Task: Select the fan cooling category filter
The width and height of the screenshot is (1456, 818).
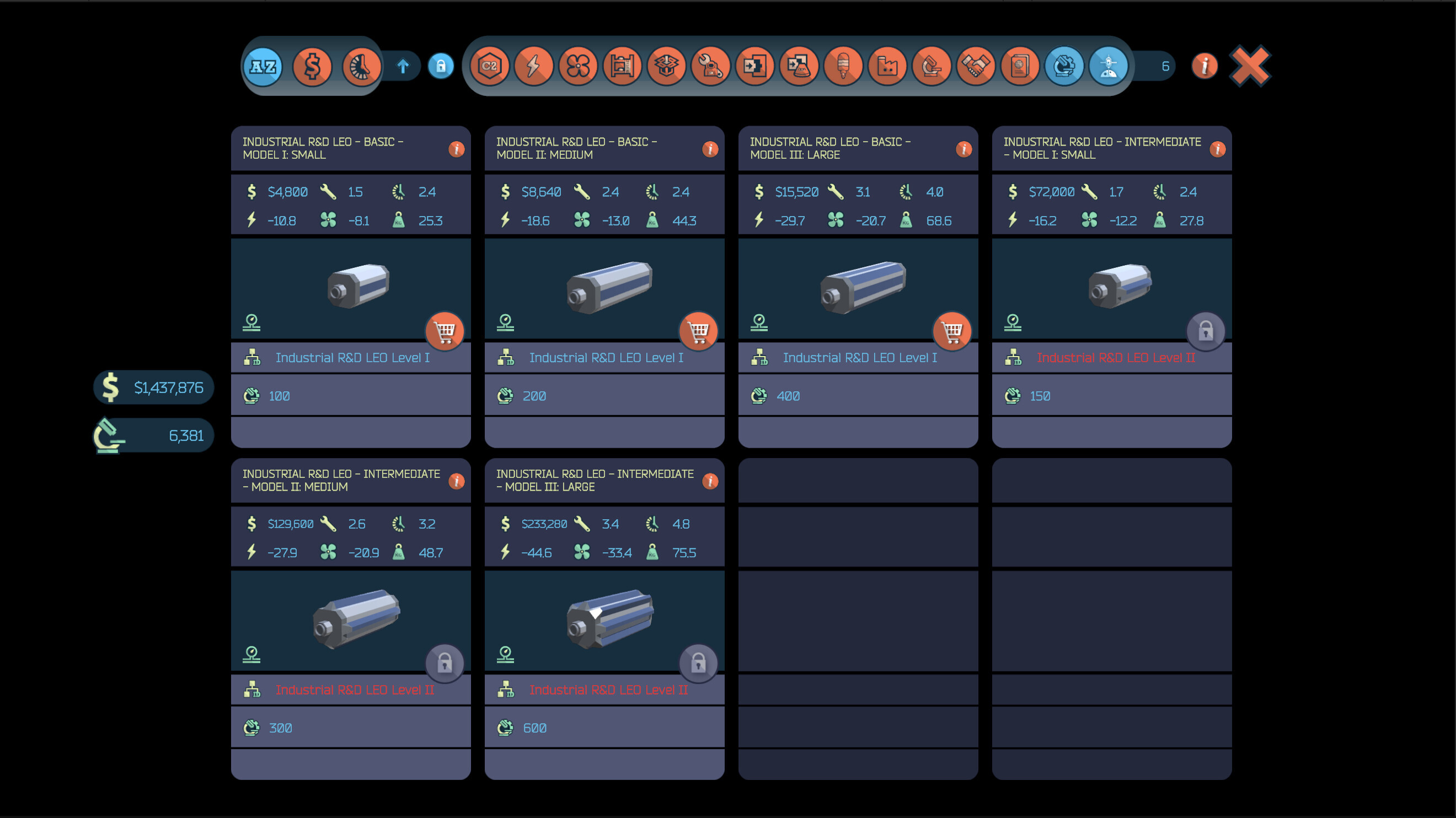Action: [578, 67]
